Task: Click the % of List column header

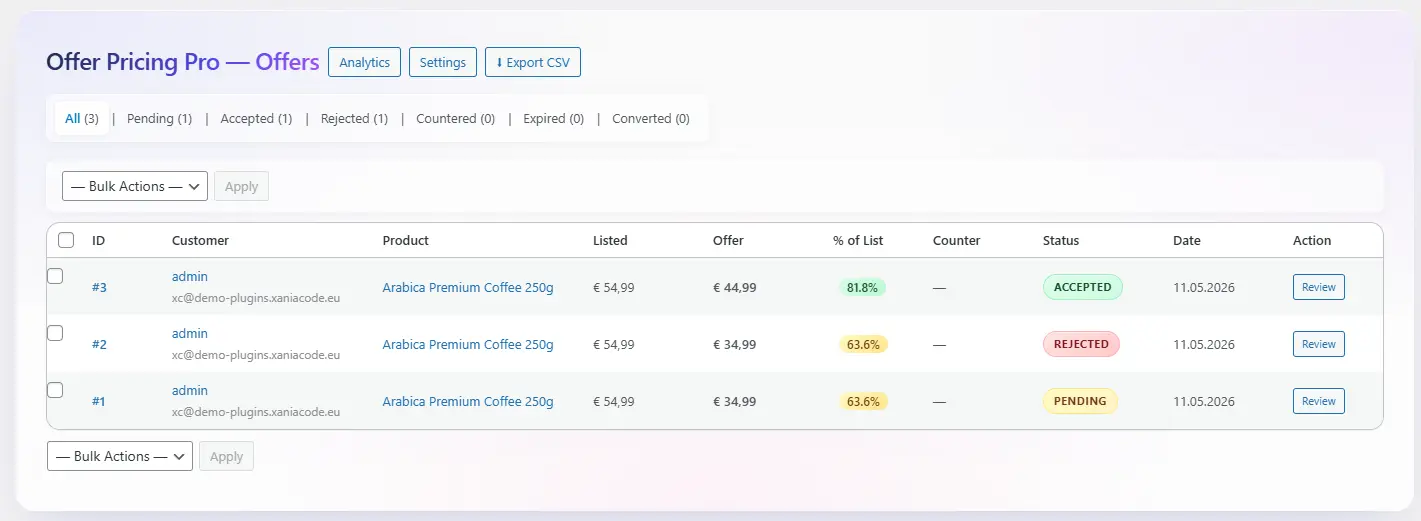Action: [858, 240]
